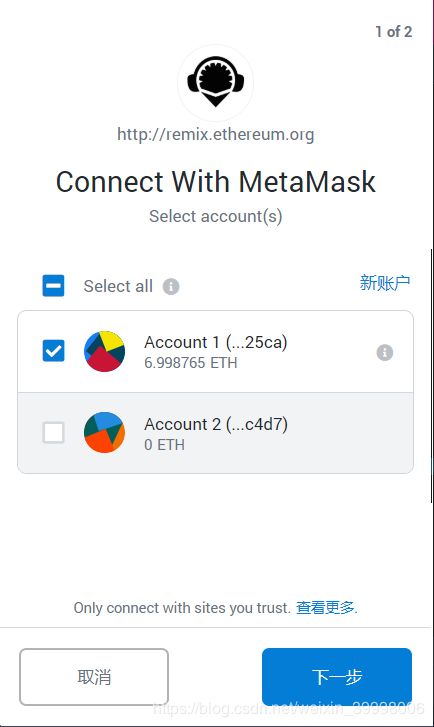Click the vertical scrollbar on right edge

point(432,376)
